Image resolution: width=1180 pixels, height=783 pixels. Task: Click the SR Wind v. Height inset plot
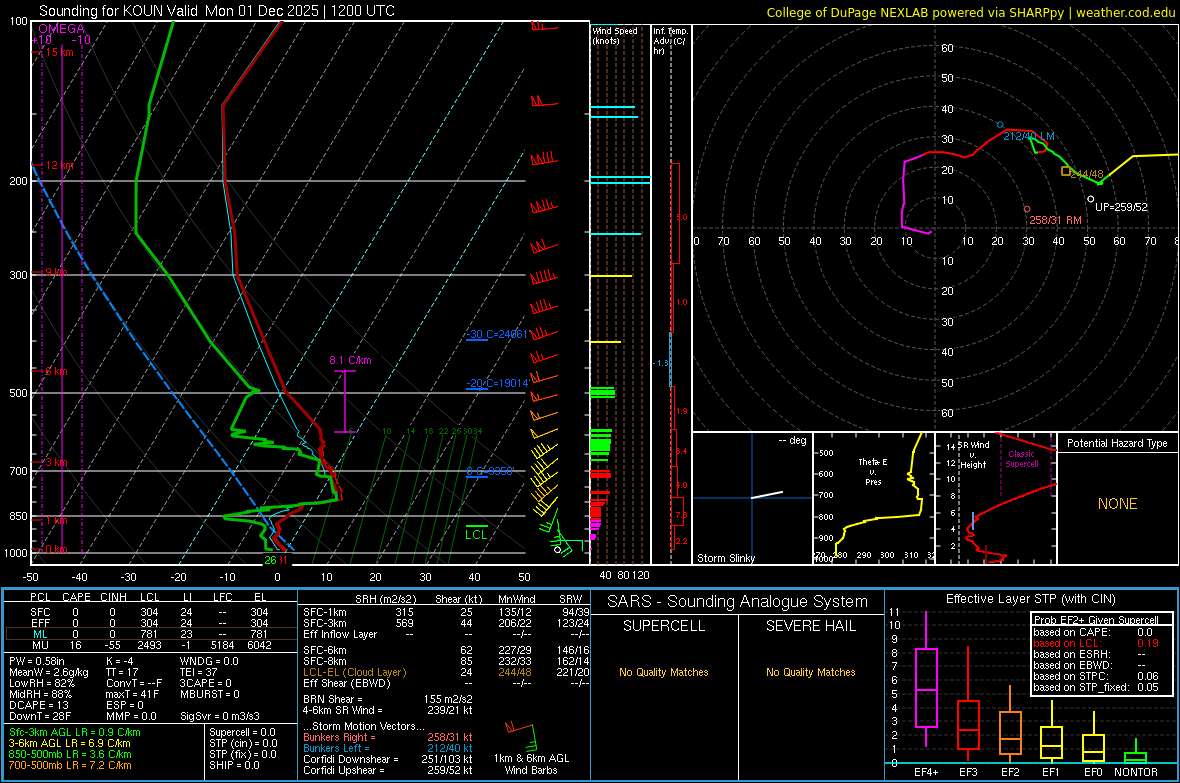[x=996, y=498]
